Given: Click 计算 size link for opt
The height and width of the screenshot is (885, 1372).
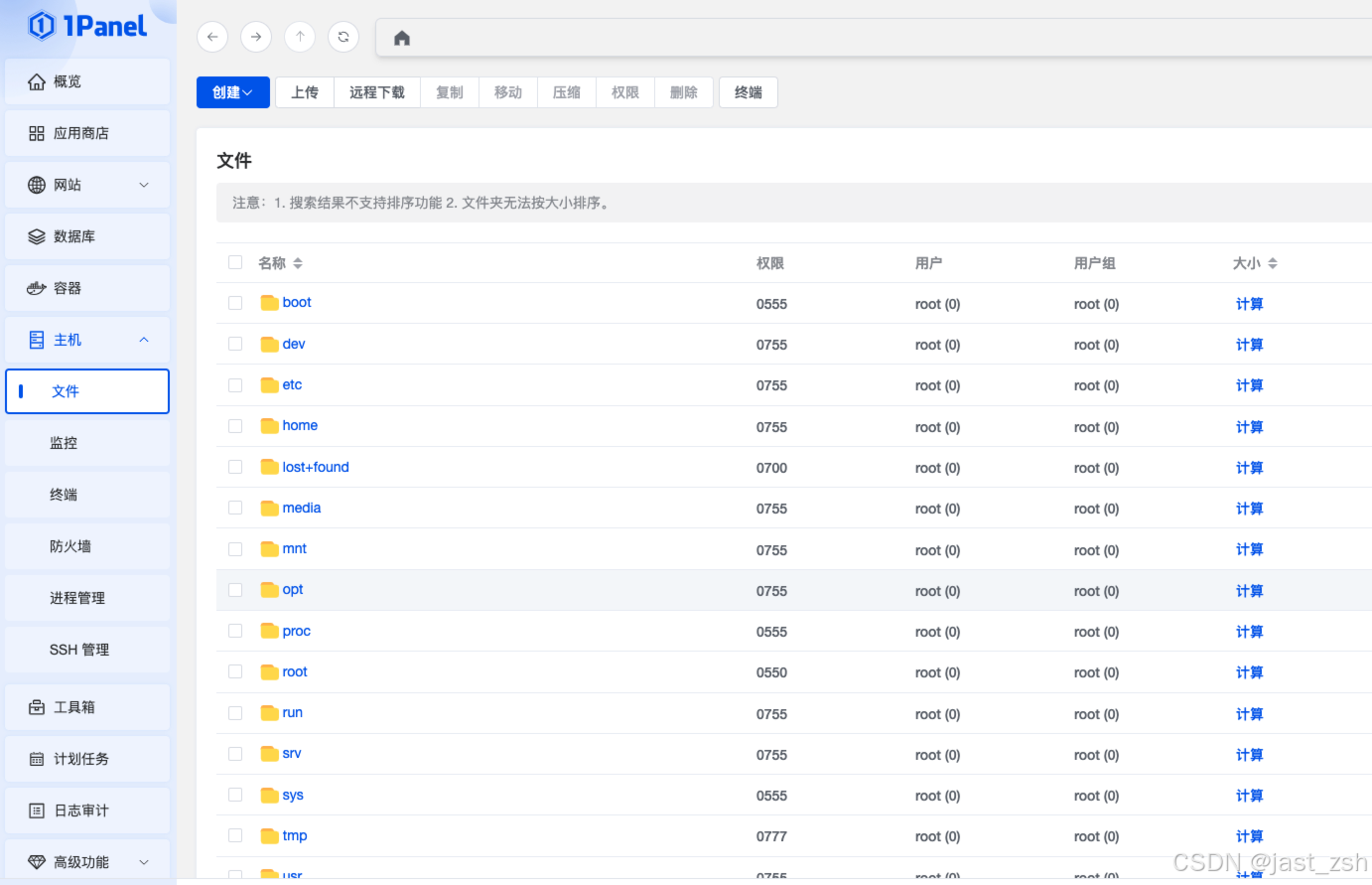Looking at the screenshot, I should click(x=1250, y=591).
